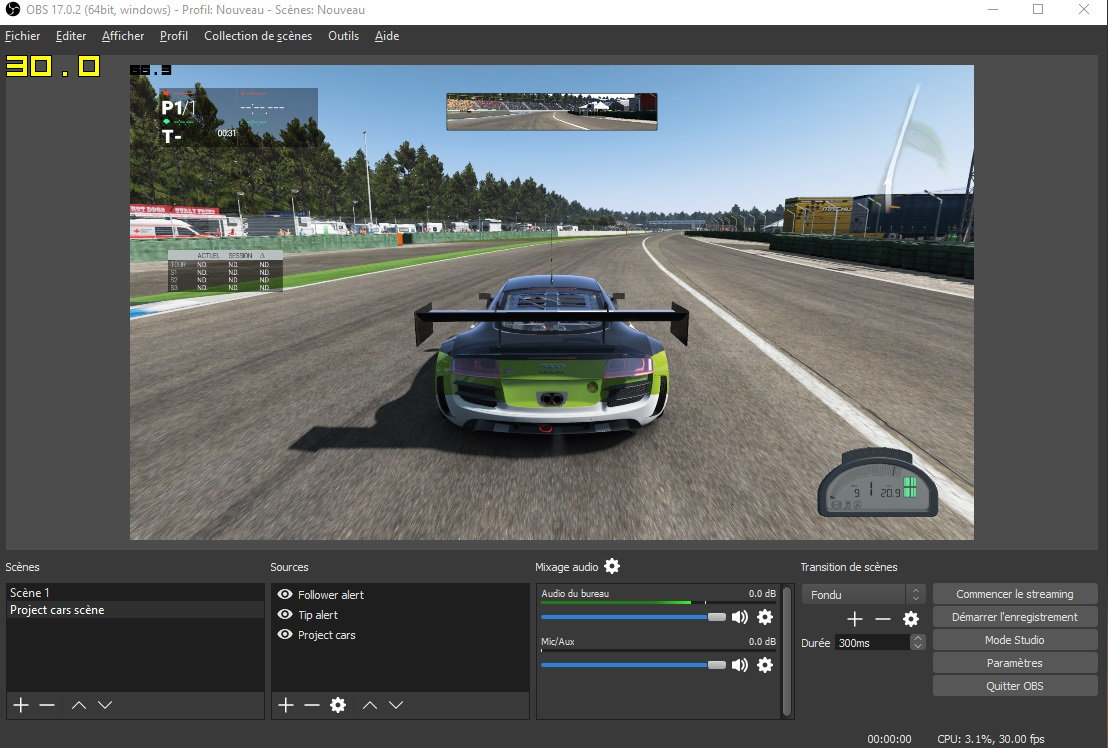The image size is (1108, 748).
Task: Move scene down with arrow icon
Action: (105, 705)
